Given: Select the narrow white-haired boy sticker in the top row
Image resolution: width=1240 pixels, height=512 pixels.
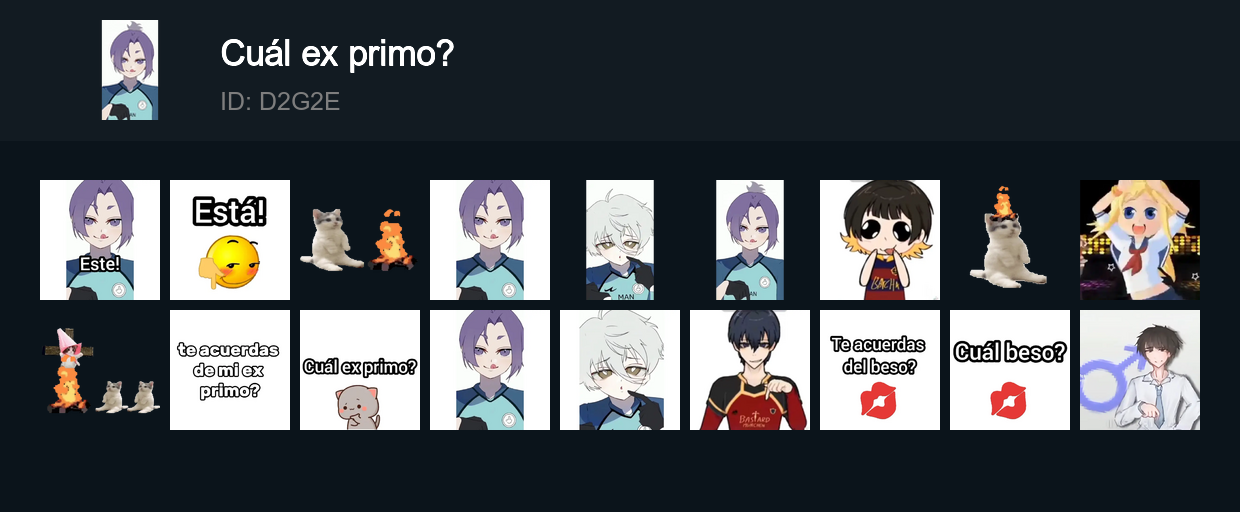Looking at the screenshot, I should pyautogui.click(x=620, y=240).
